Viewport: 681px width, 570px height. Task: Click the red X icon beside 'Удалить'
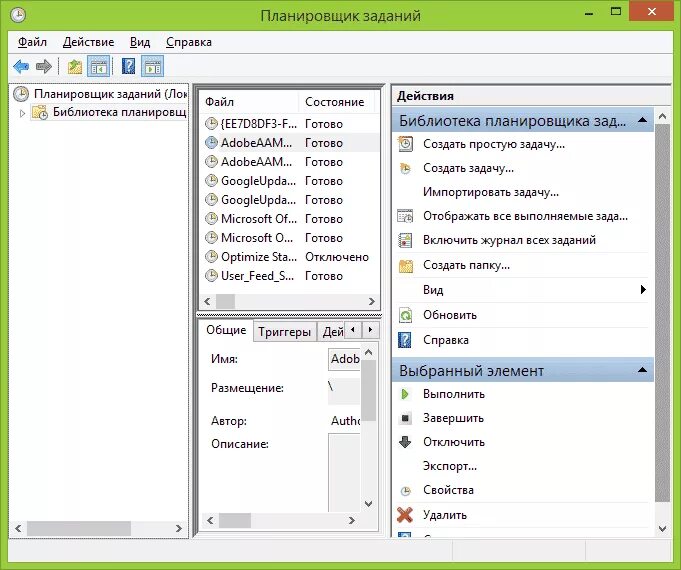[405, 515]
